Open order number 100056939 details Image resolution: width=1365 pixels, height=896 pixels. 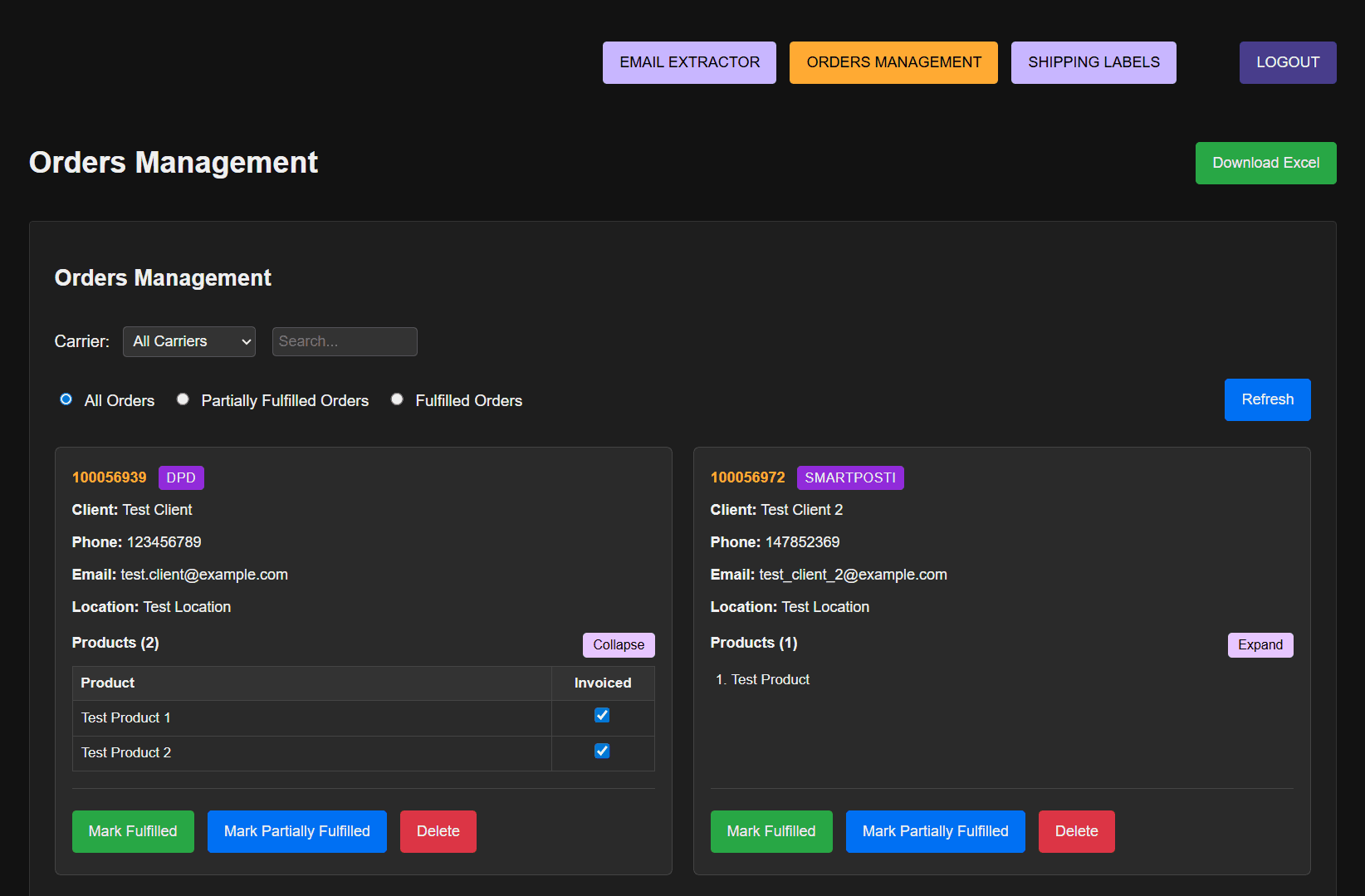point(109,477)
